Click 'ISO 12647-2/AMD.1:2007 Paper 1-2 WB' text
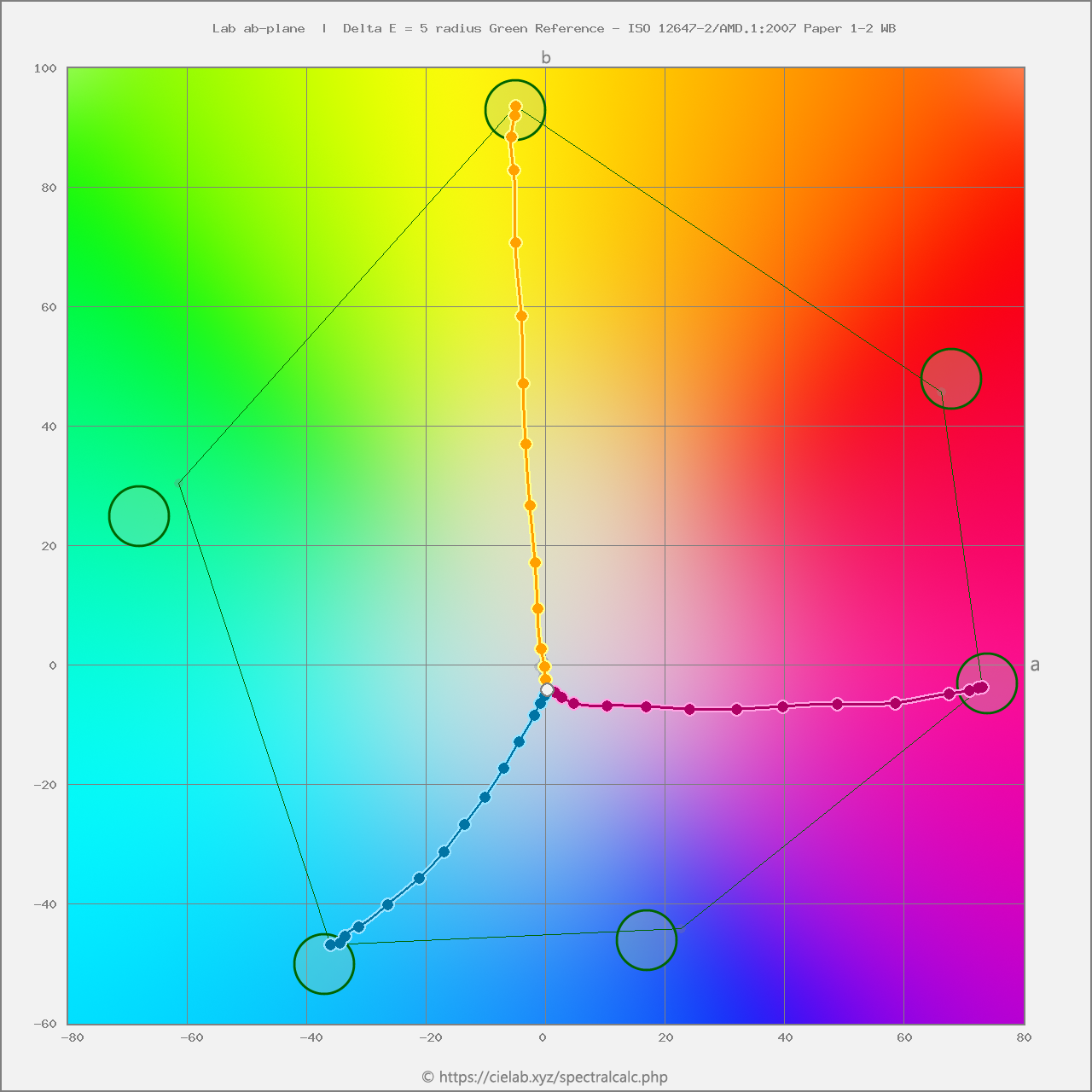1092x1092 pixels. [x=762, y=28]
